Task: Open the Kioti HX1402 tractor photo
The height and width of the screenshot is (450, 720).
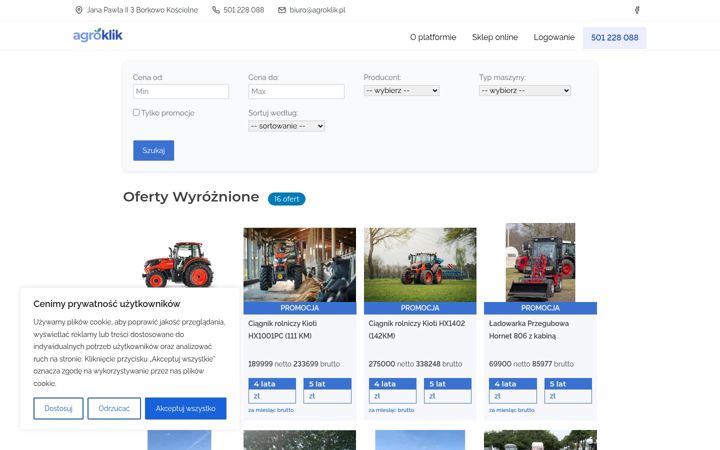Action: tap(420, 264)
